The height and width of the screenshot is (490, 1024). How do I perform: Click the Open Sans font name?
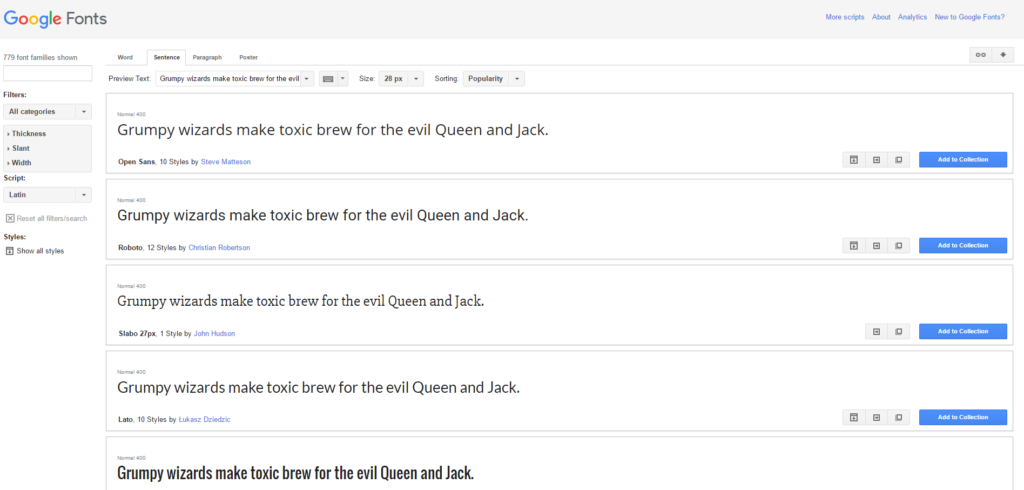(136, 161)
